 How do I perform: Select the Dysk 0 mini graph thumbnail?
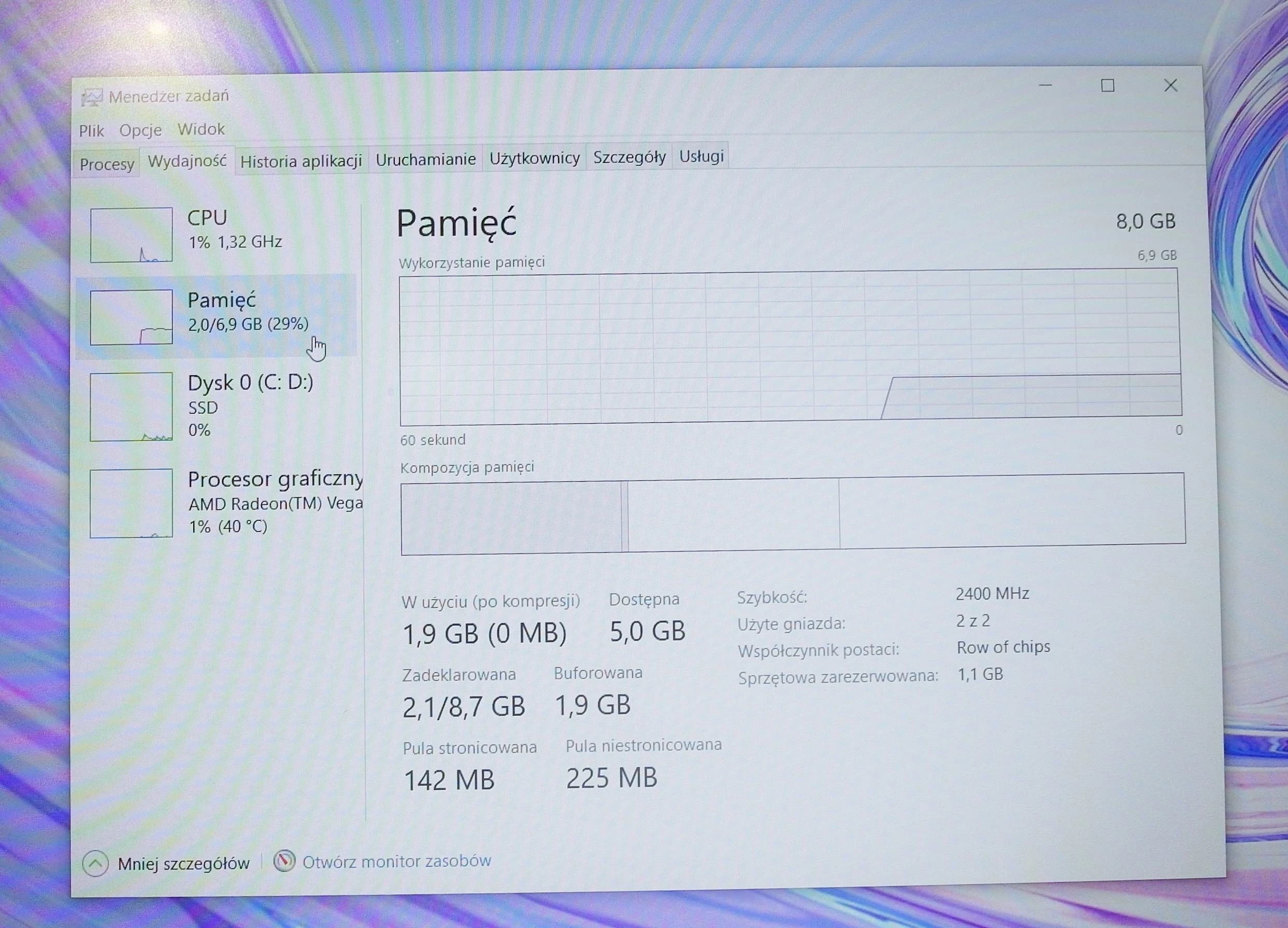[131, 407]
